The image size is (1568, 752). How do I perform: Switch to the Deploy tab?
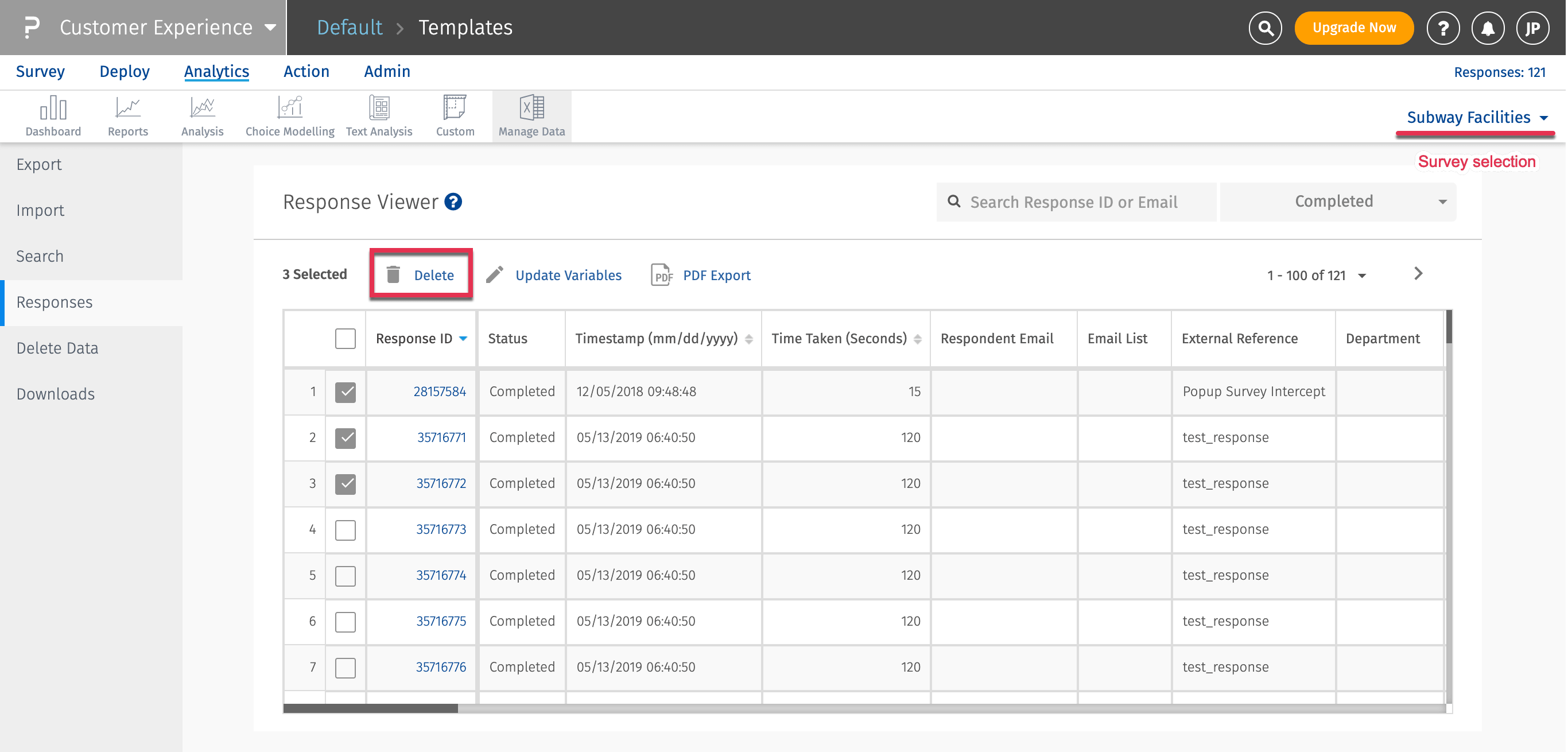pos(124,72)
